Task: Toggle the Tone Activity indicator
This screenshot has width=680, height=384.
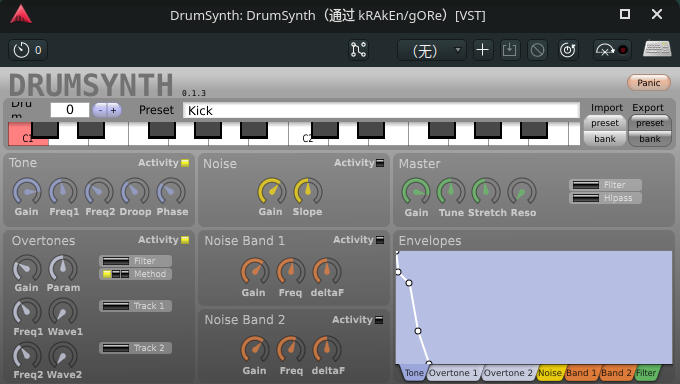Action: 185,163
